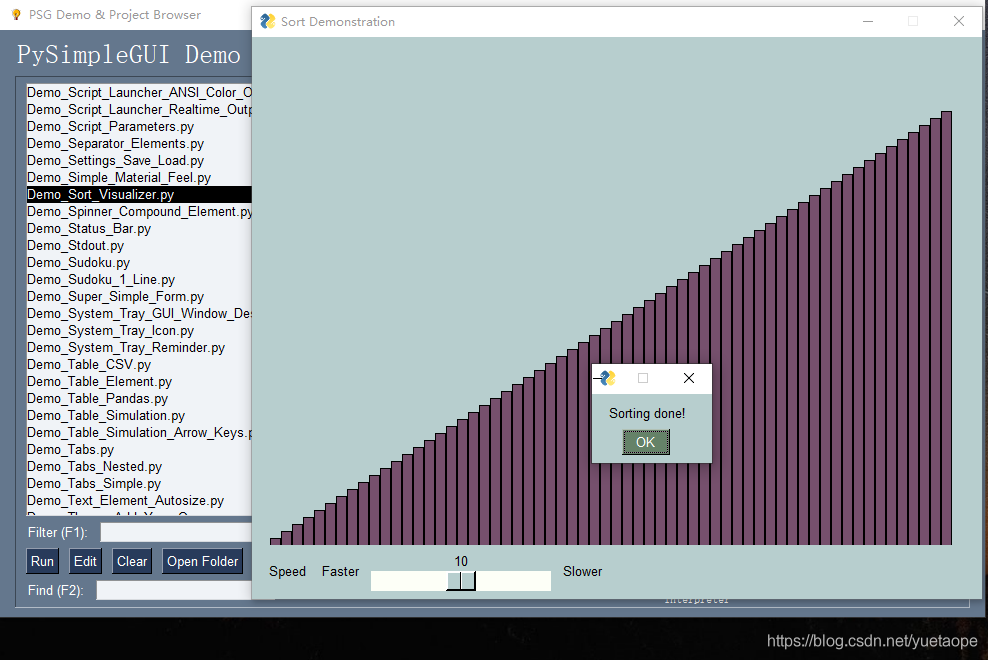
Task: Select Demo_Sudoku.py in the list
Action: (139, 262)
